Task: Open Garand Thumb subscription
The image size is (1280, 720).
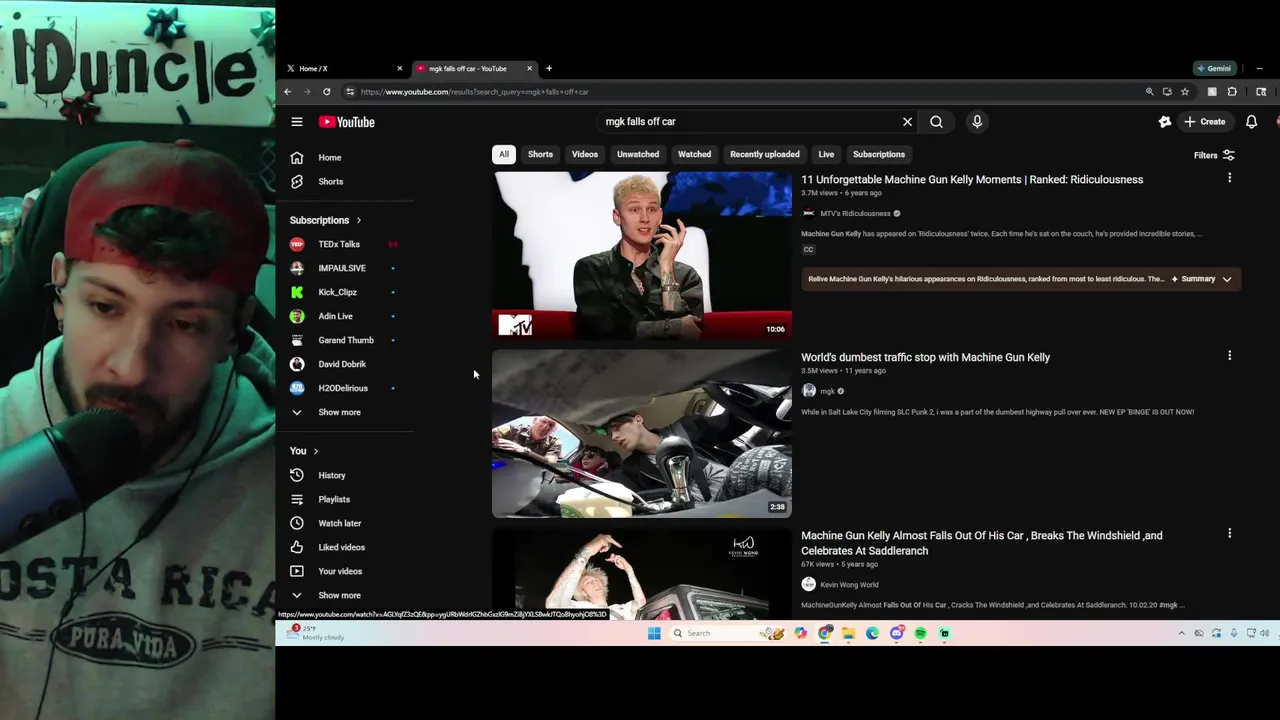Action: 345,340
